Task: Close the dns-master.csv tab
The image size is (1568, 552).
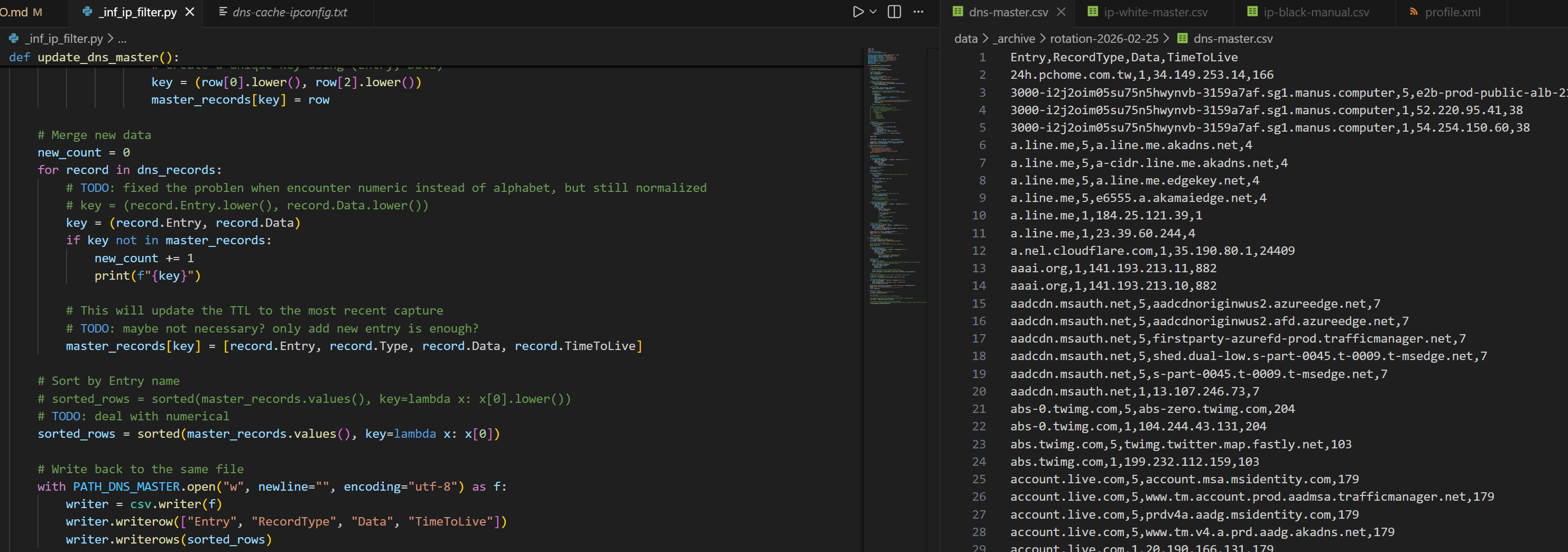Action: click(1061, 12)
